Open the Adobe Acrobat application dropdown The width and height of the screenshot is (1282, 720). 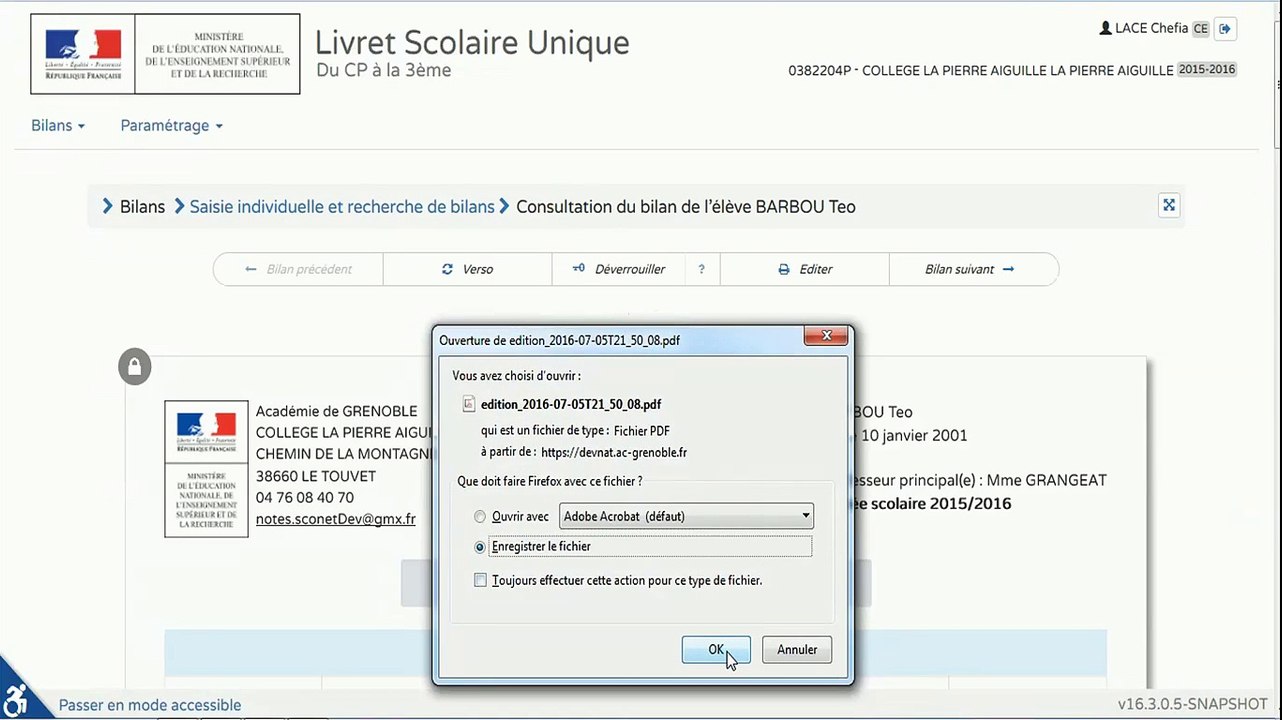pos(686,517)
